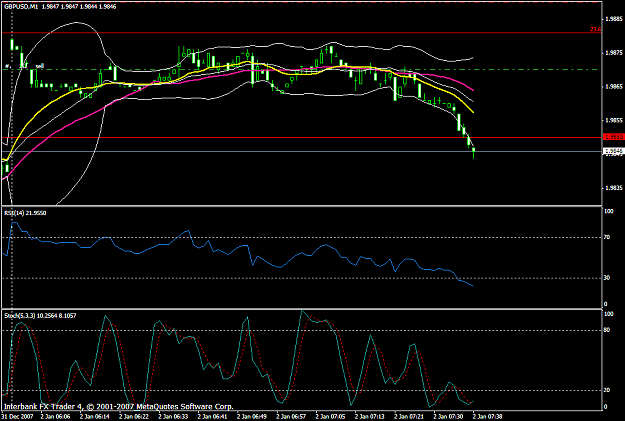Click the '2 Jan 07:30' time label
Image resolution: width=625 pixels, height=421 pixels.
coord(448,417)
